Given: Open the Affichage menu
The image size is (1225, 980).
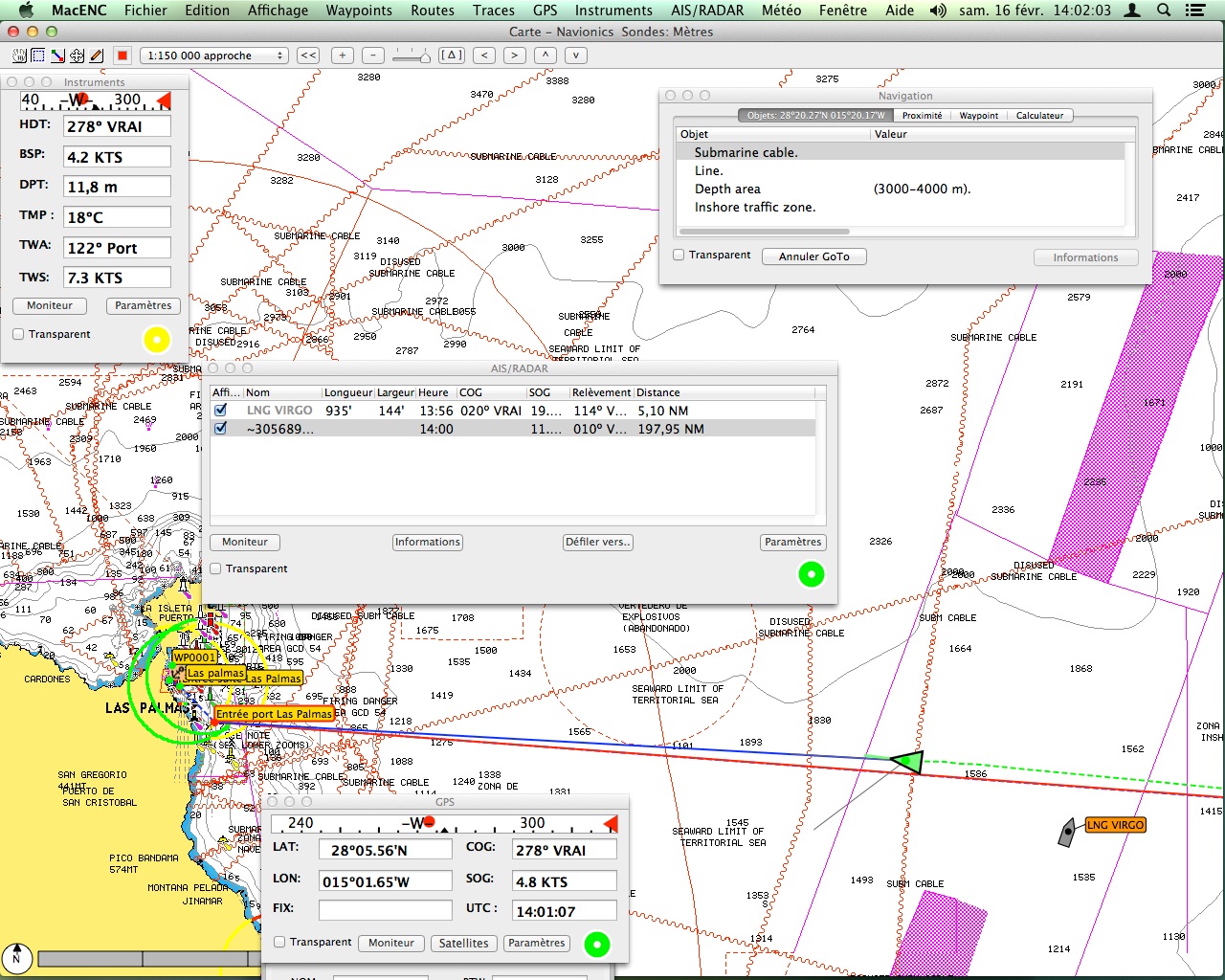Looking at the screenshot, I should (x=278, y=11).
